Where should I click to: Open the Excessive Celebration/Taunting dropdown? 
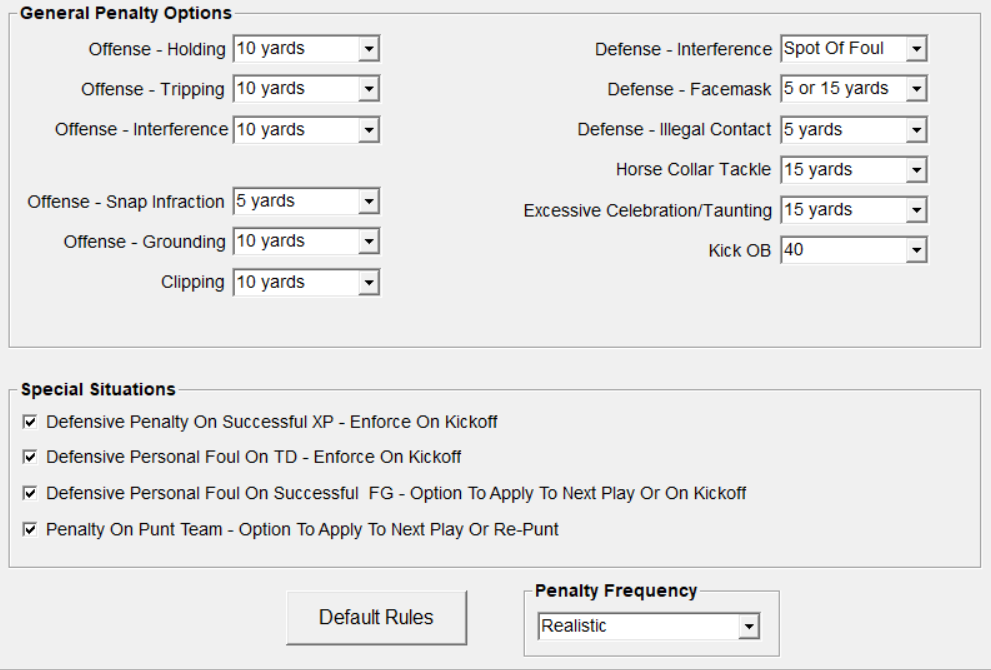(x=916, y=210)
